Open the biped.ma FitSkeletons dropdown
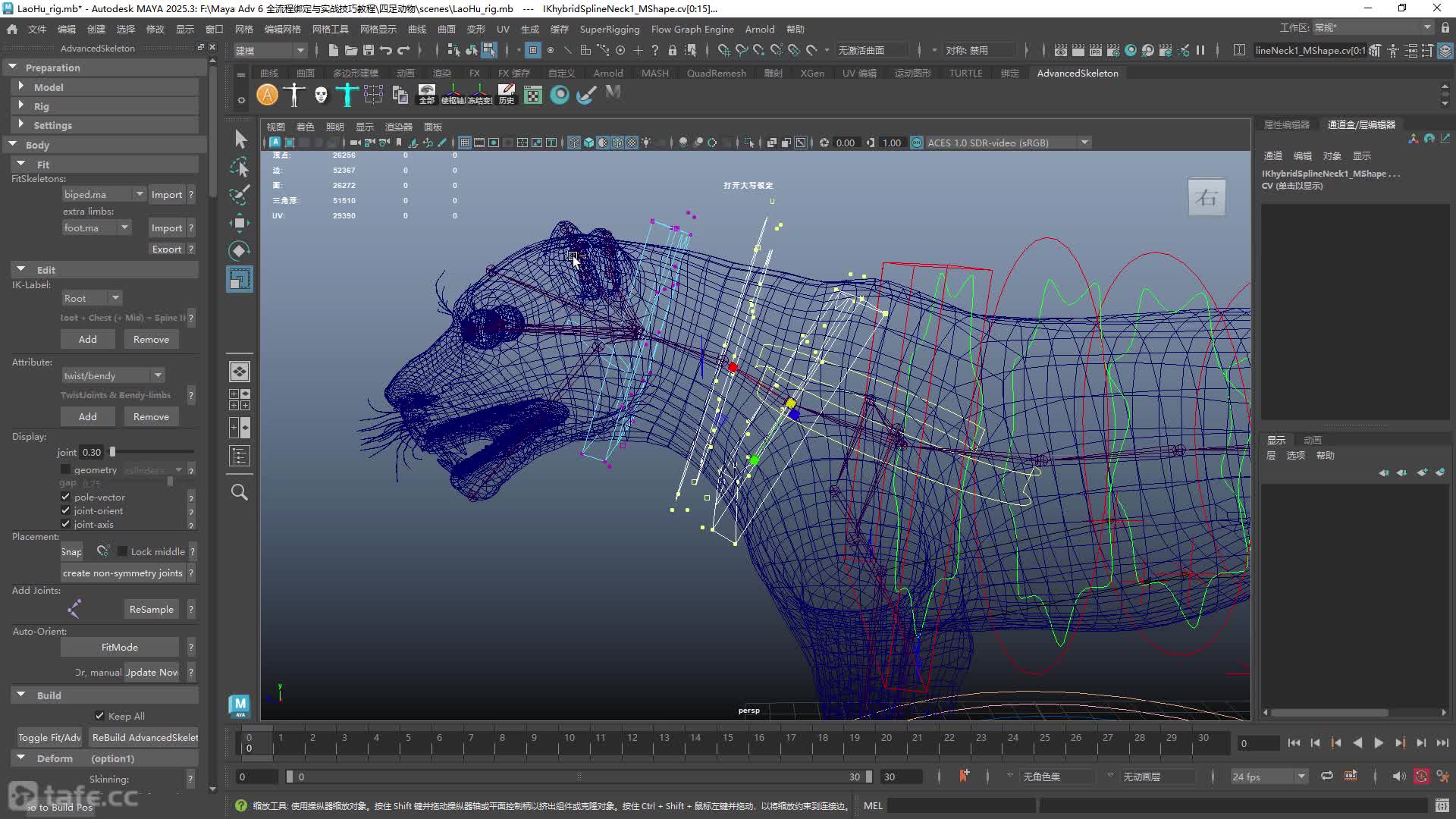 pyautogui.click(x=104, y=194)
